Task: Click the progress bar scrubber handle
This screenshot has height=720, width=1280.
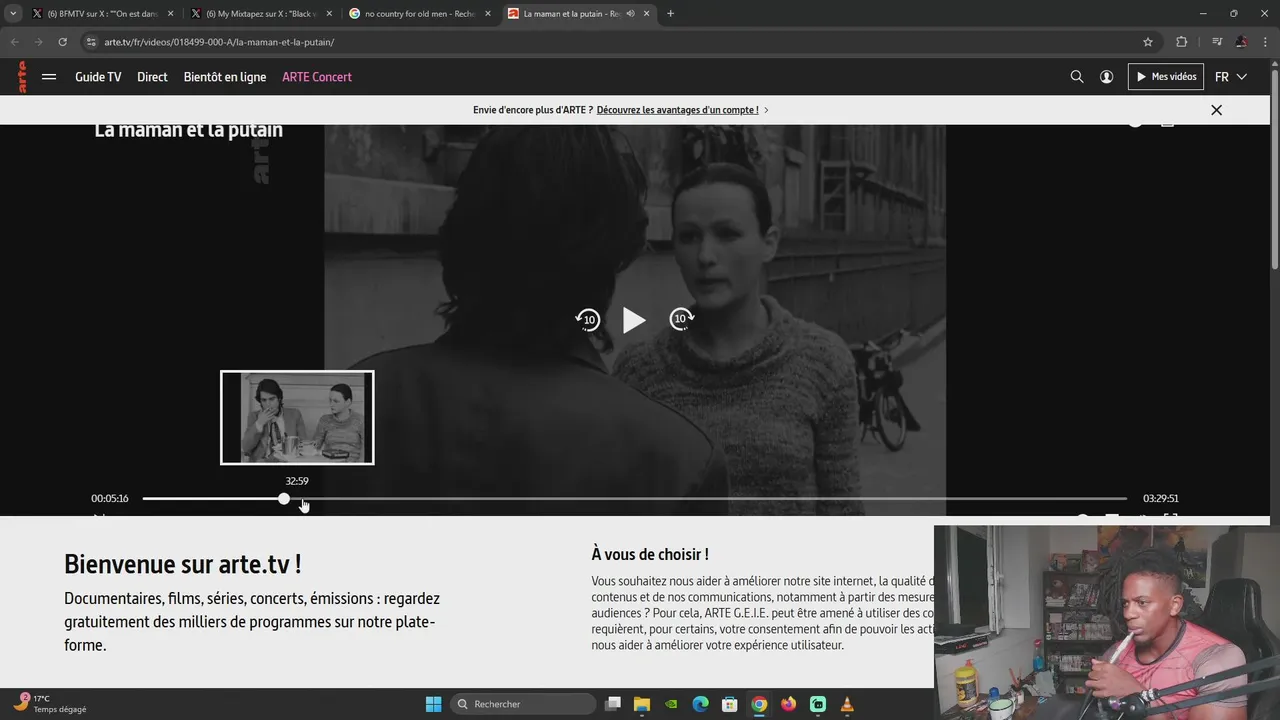Action: pyautogui.click(x=284, y=498)
